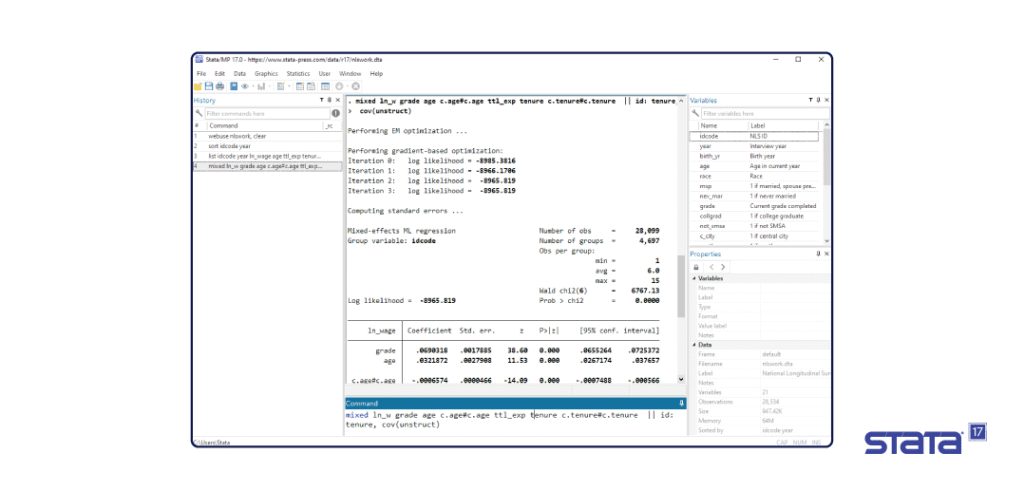
Task: Select the birth_yr variable row
Action: (754, 157)
